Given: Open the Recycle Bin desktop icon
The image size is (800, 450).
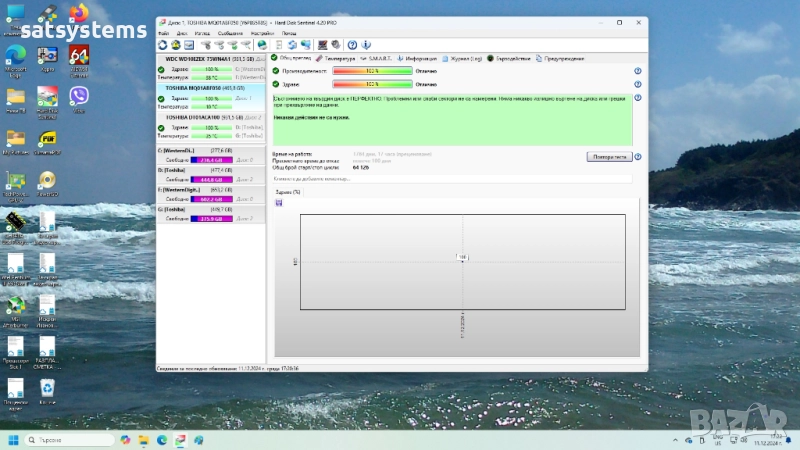Looking at the screenshot, I should (x=46, y=389).
